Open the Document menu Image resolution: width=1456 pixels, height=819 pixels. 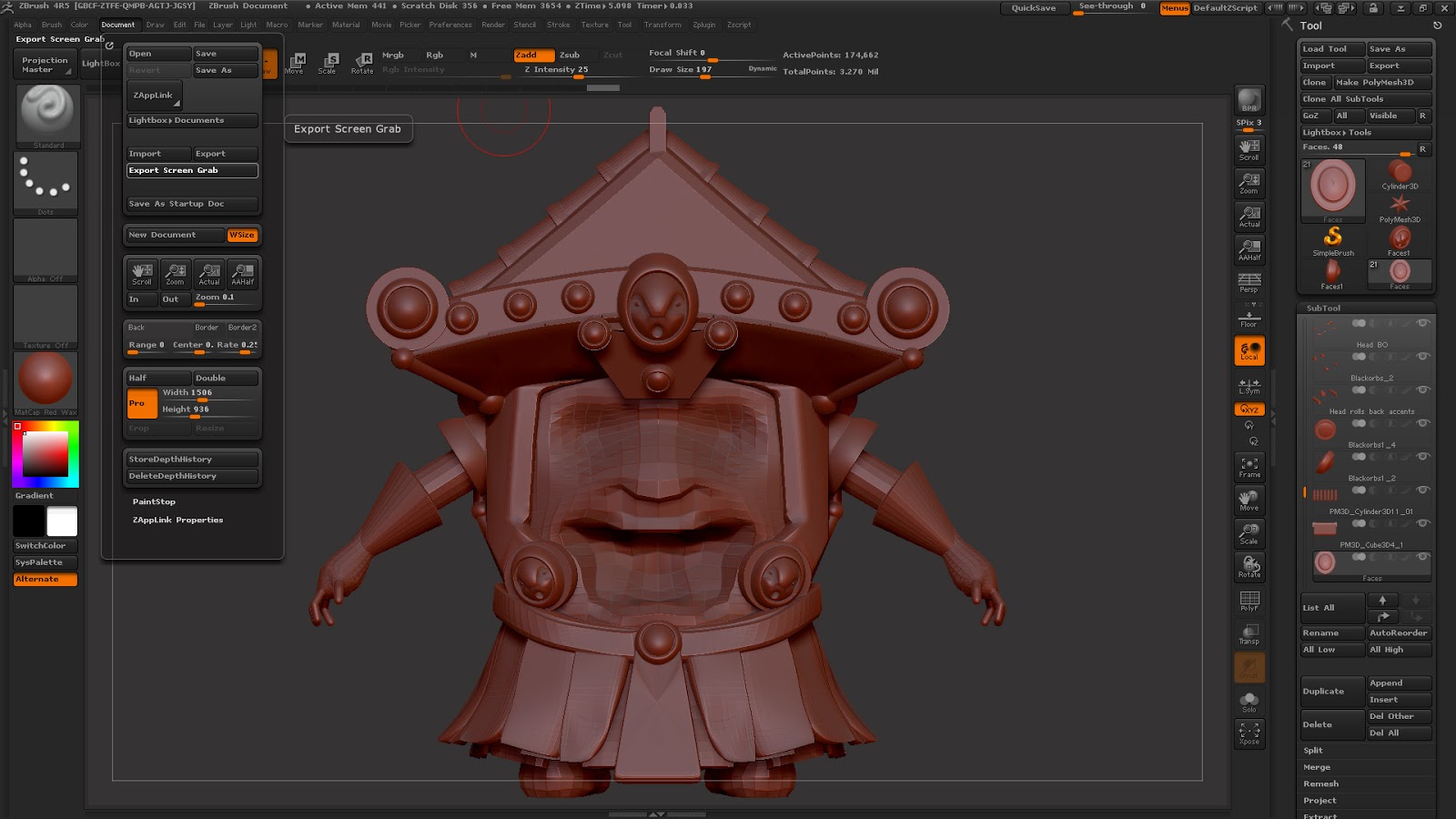pyautogui.click(x=118, y=25)
